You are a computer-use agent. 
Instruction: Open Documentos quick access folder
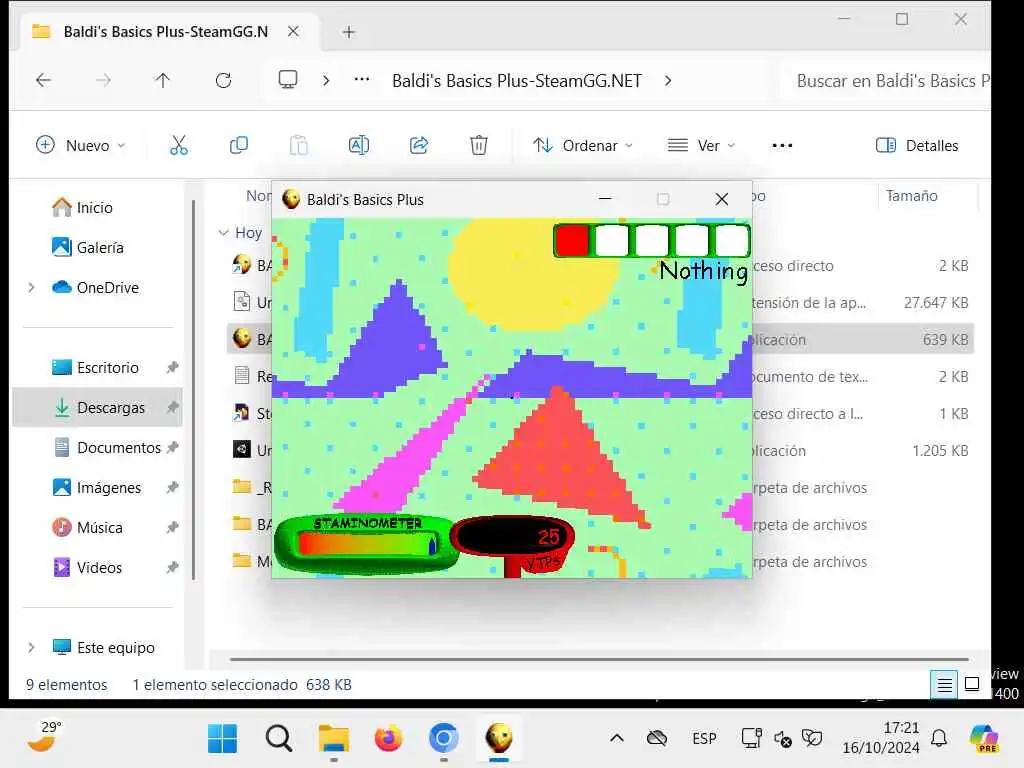[107, 447]
